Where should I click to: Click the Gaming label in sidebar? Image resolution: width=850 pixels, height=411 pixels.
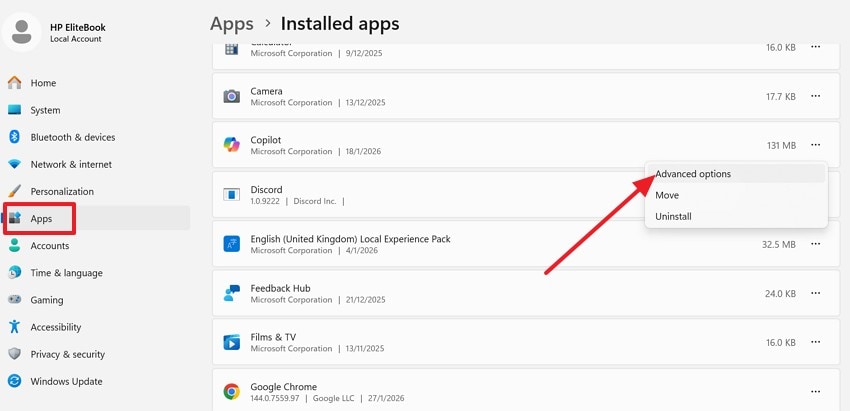tap(47, 300)
